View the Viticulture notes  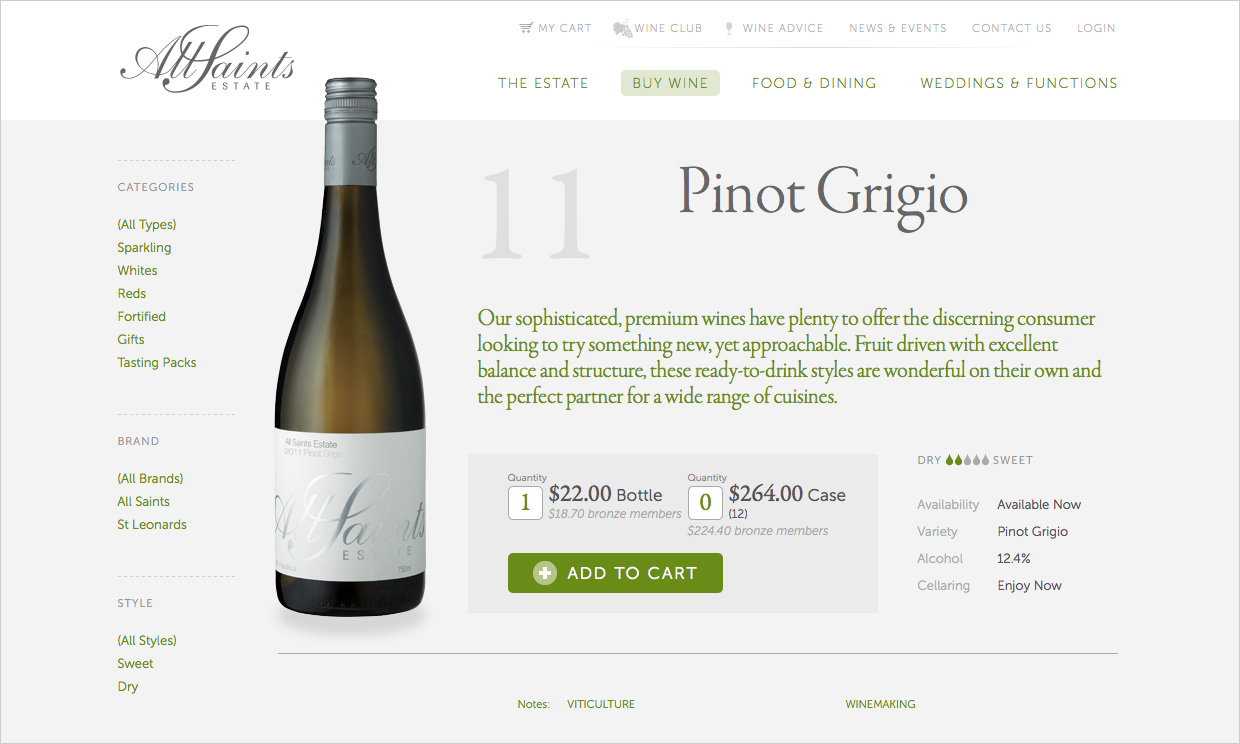601,704
